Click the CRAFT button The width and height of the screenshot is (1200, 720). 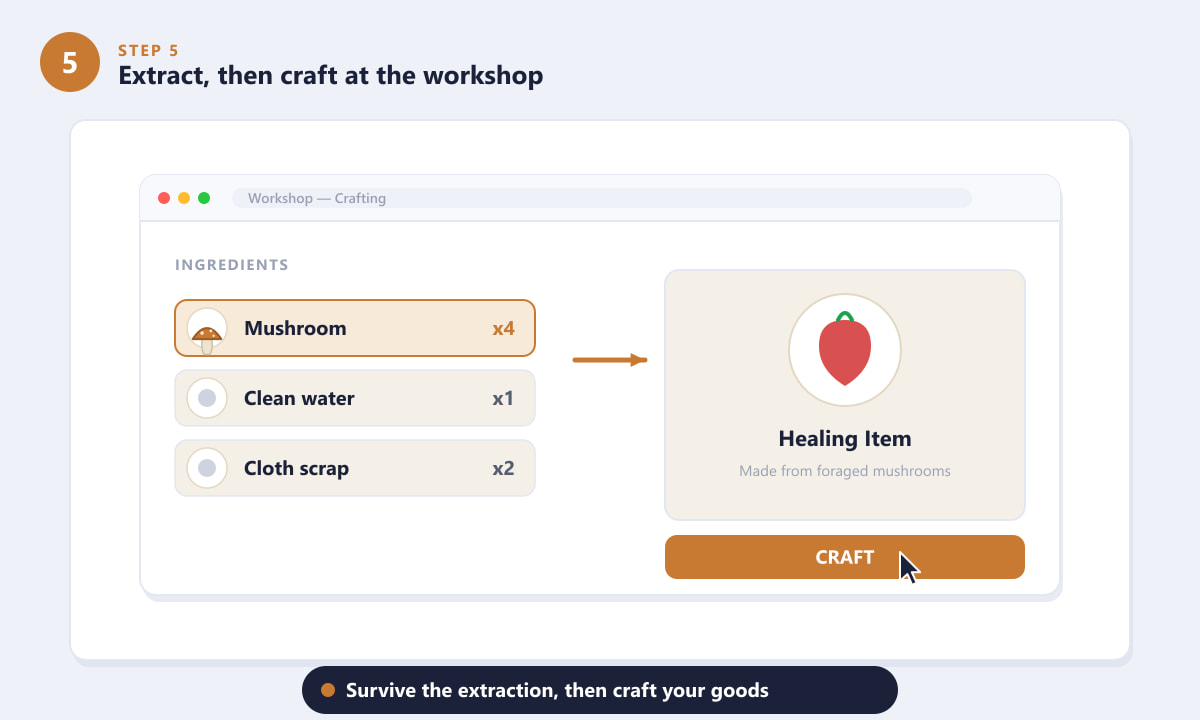(x=845, y=557)
